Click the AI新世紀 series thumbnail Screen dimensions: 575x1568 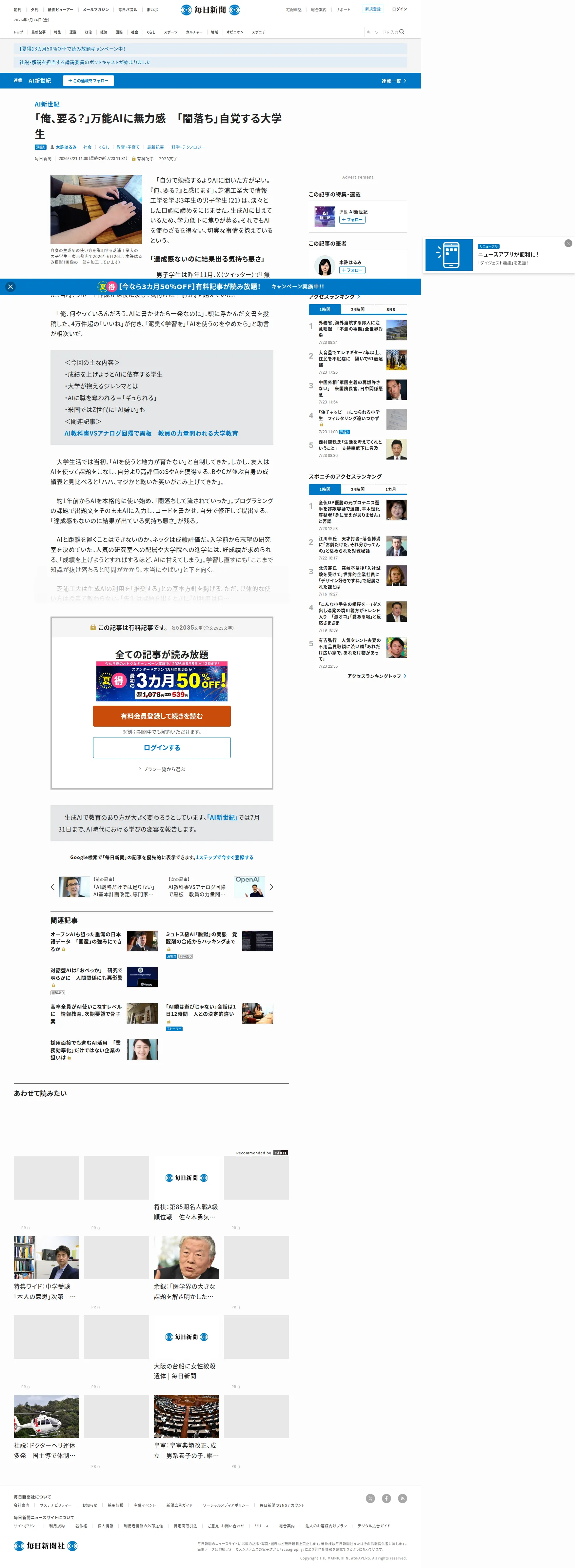(325, 216)
